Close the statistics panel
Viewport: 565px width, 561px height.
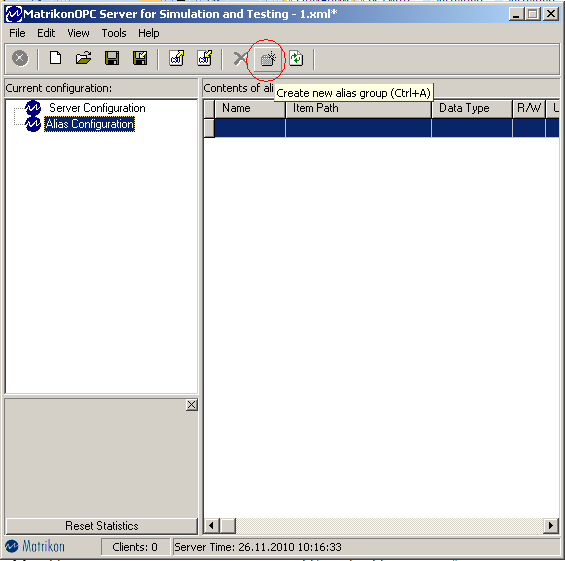tap(192, 405)
